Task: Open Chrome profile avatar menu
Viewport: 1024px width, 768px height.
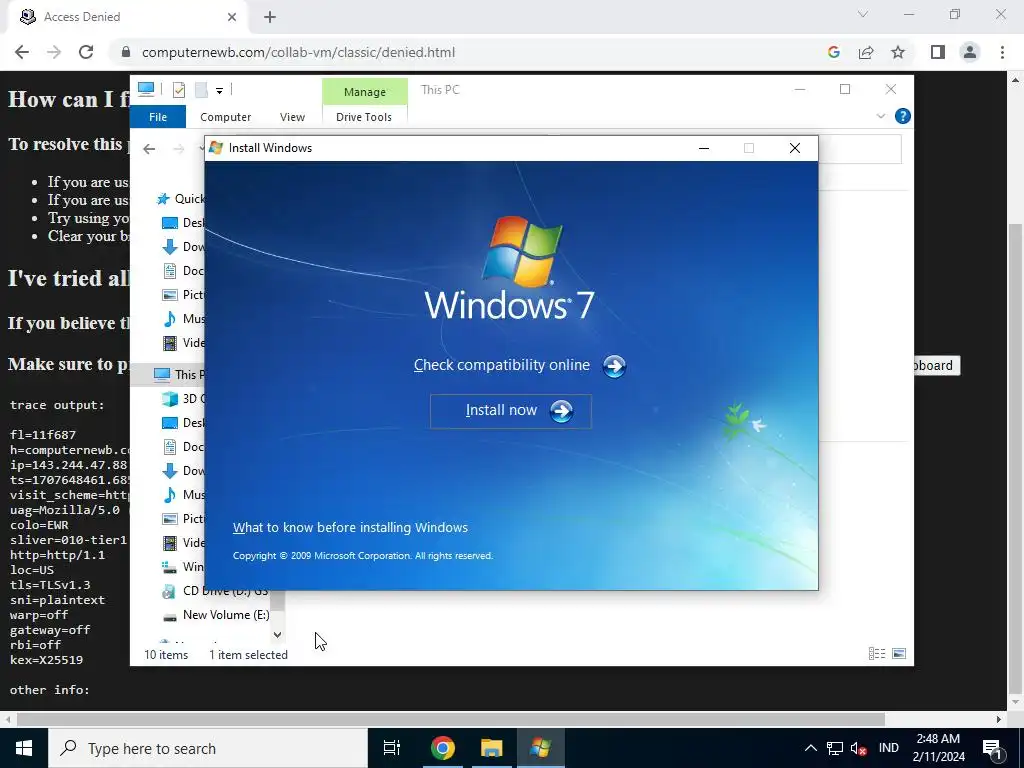Action: click(x=970, y=52)
